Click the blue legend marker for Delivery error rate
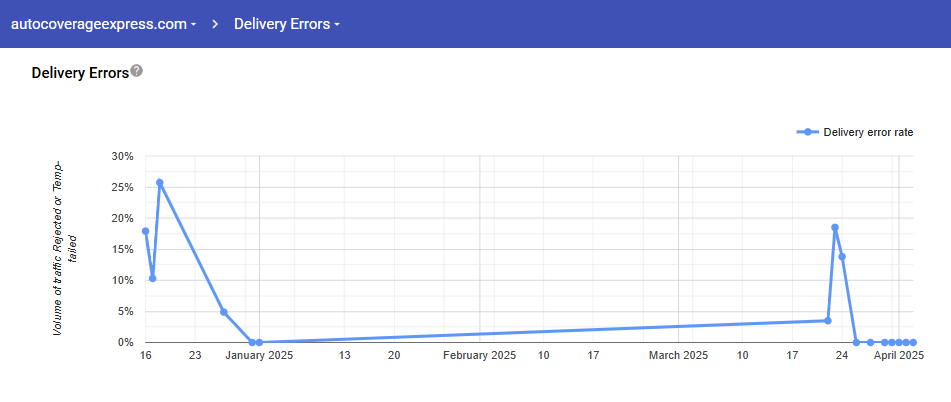 [807, 132]
